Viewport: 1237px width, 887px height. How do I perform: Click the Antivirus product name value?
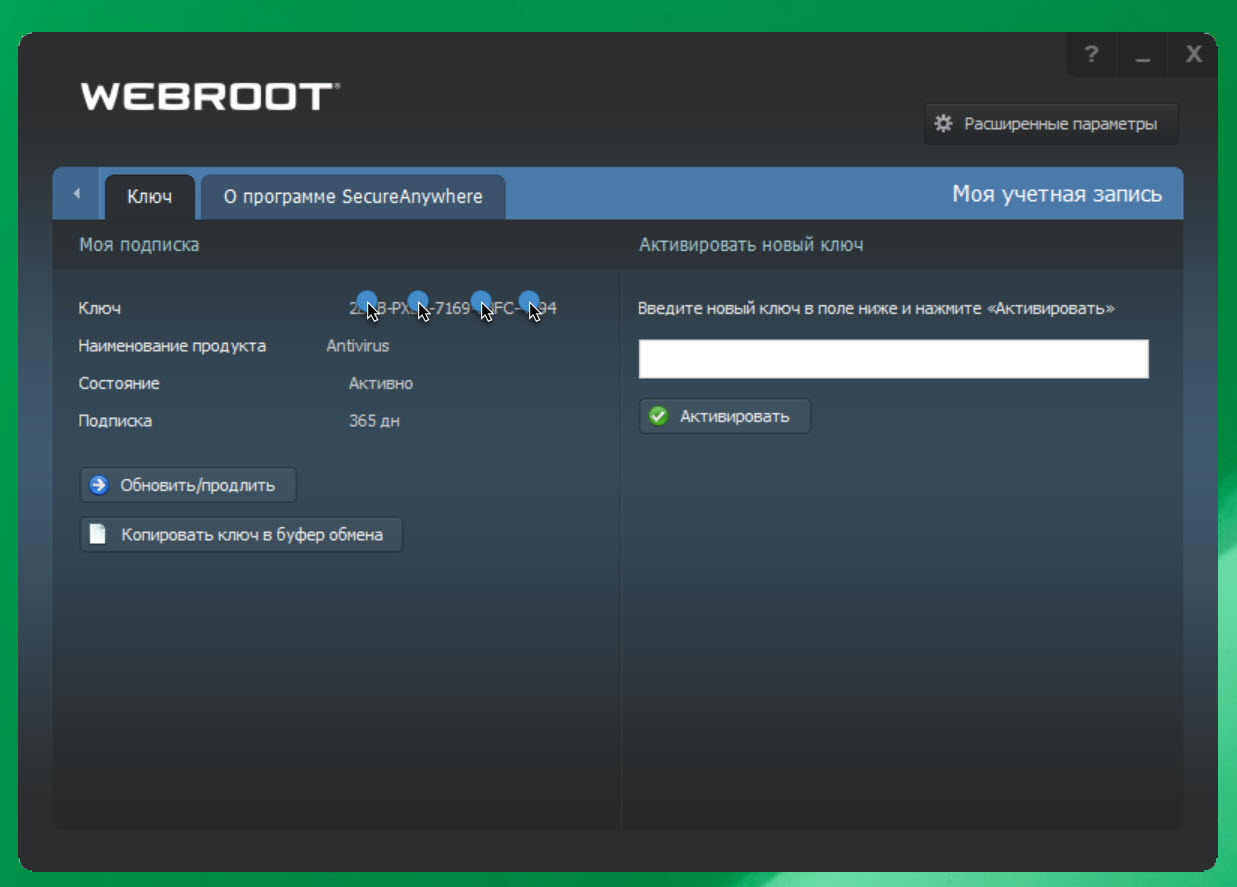(357, 346)
